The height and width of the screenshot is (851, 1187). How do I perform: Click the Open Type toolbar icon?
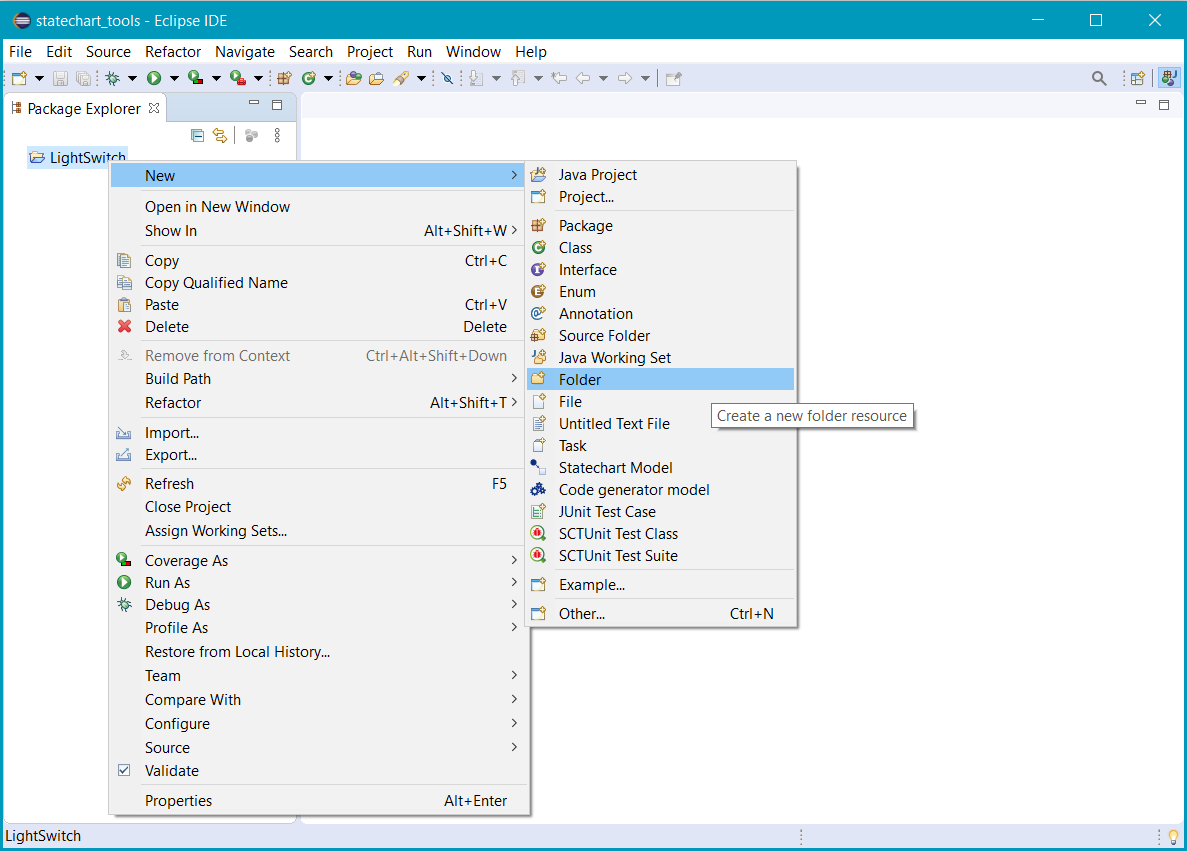(354, 78)
